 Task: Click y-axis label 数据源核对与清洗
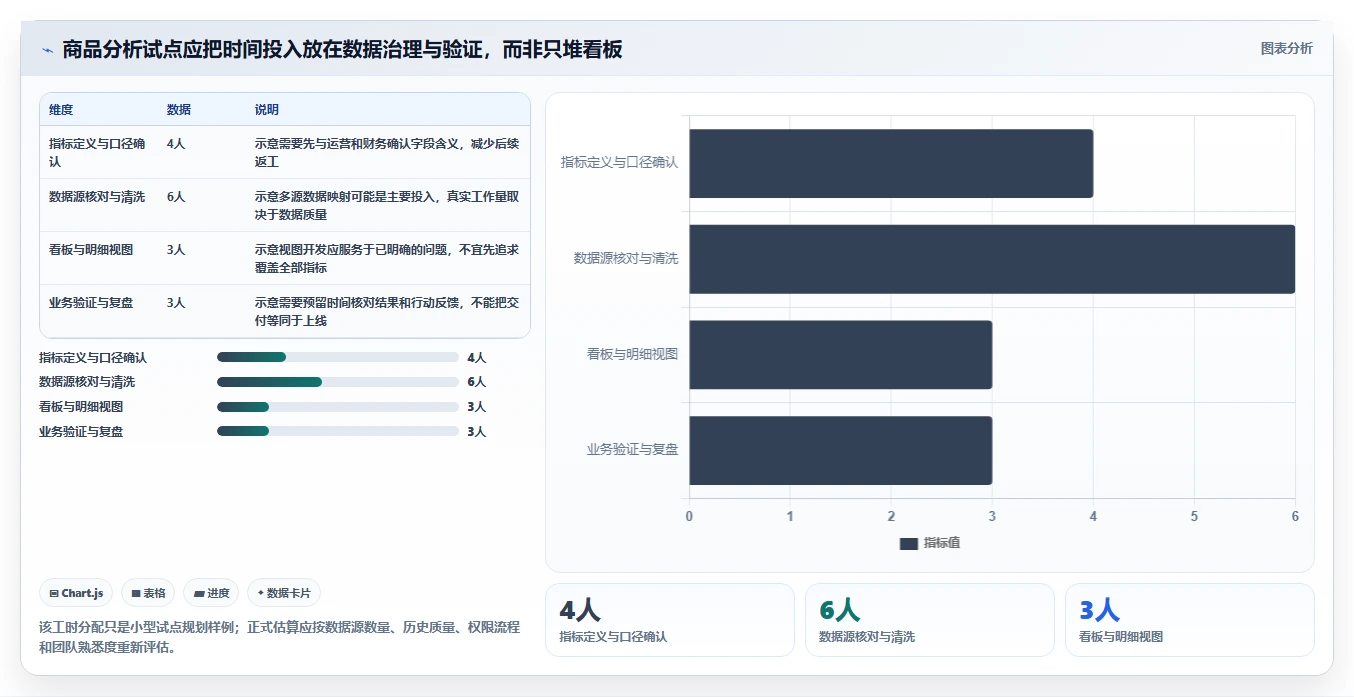[x=626, y=258]
